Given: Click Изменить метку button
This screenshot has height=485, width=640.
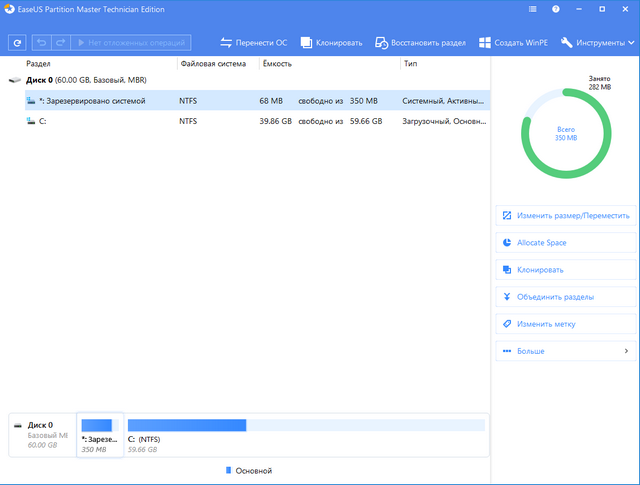Looking at the screenshot, I should (x=566, y=324).
